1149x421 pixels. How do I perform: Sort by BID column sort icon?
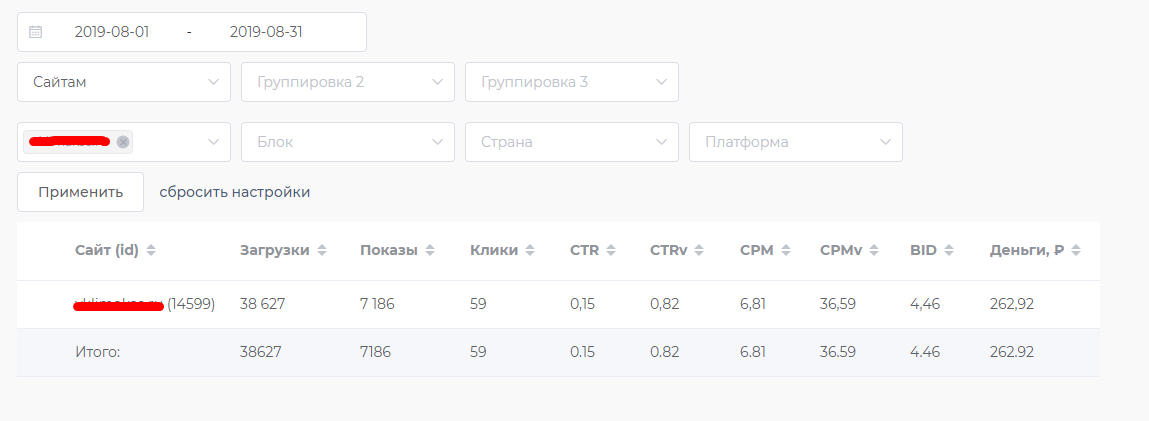[949, 250]
